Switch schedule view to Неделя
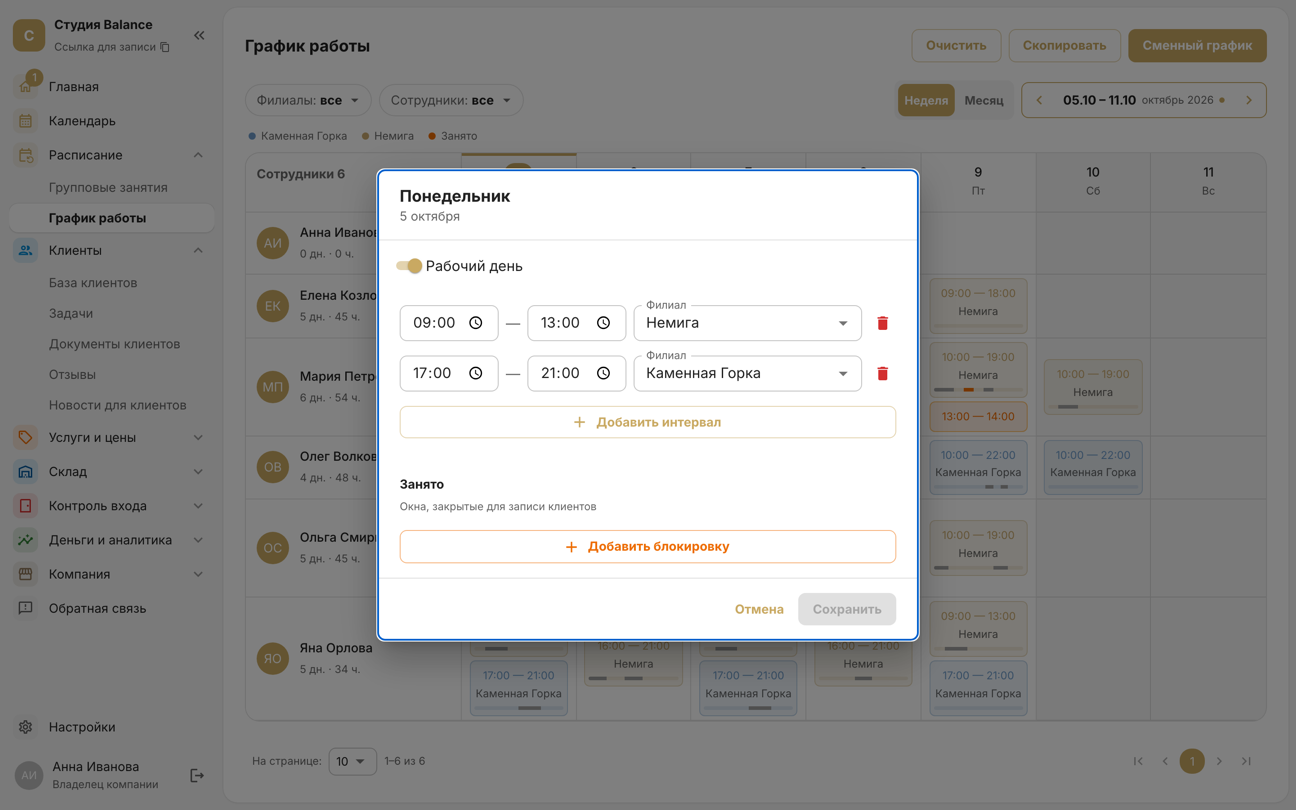The width and height of the screenshot is (1296, 810). [926, 100]
